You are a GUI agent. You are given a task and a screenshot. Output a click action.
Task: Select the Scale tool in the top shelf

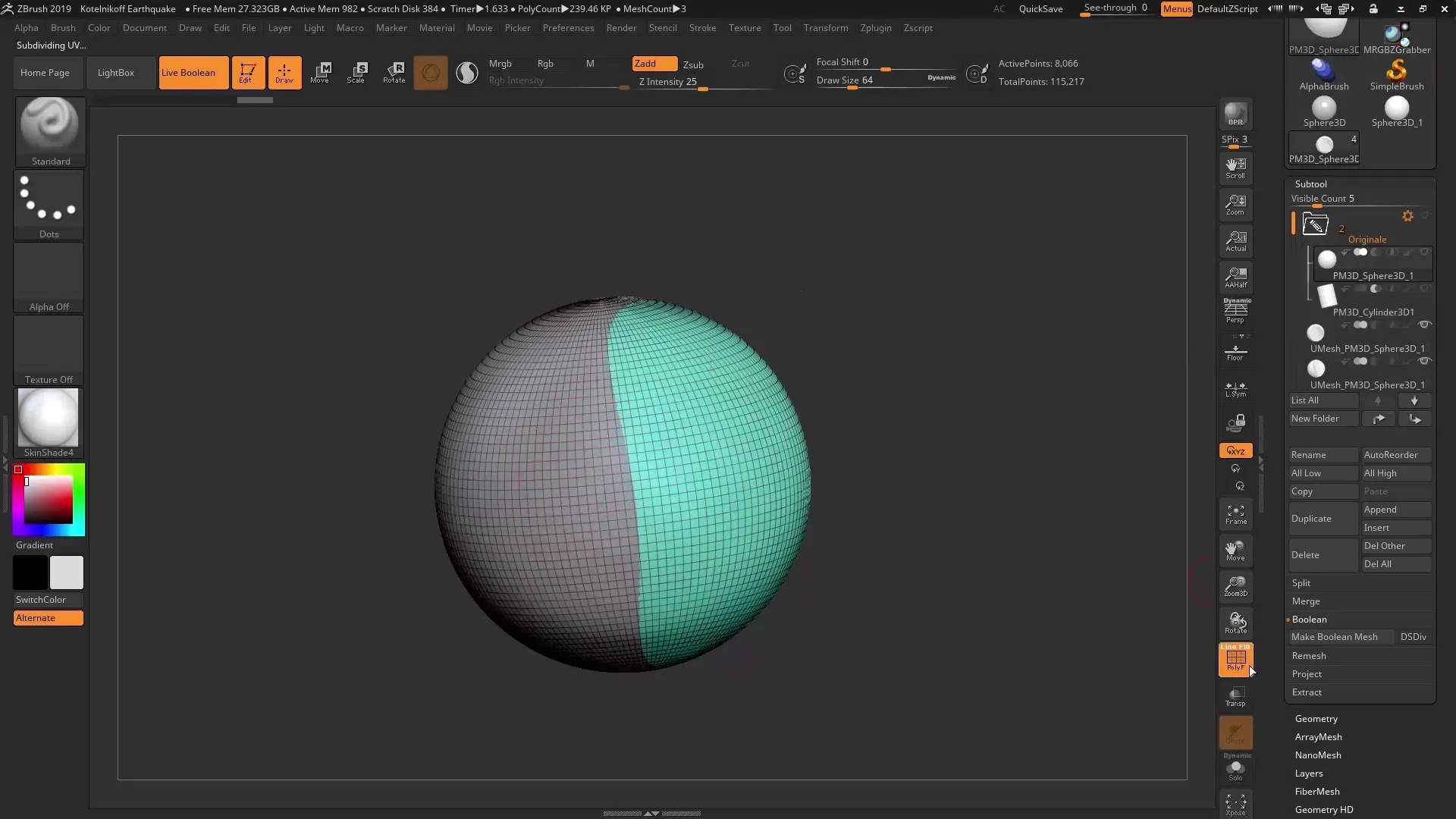356,73
